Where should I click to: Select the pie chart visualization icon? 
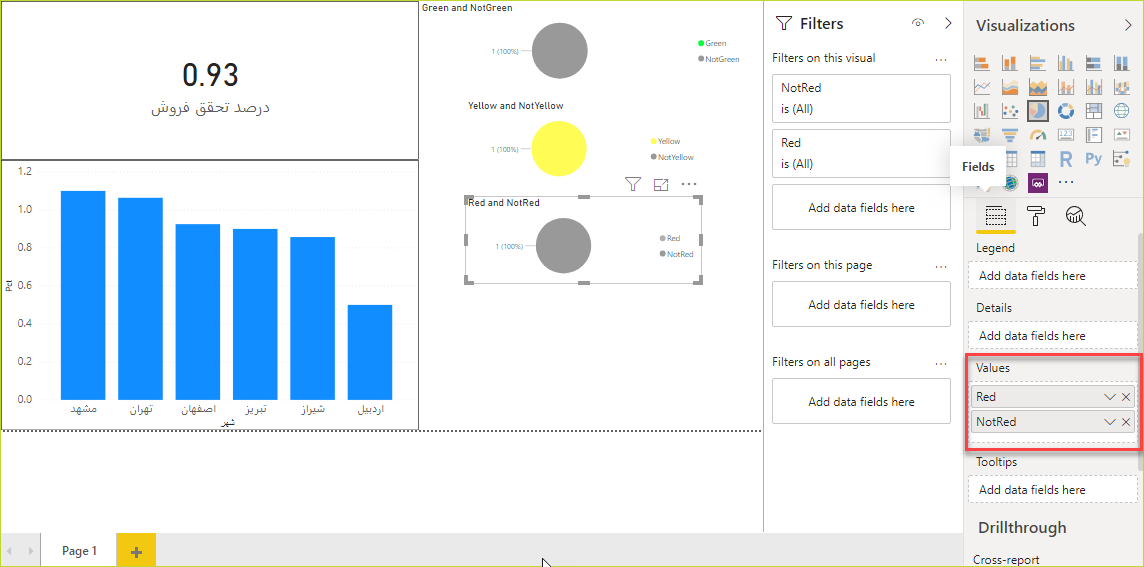tap(1038, 111)
